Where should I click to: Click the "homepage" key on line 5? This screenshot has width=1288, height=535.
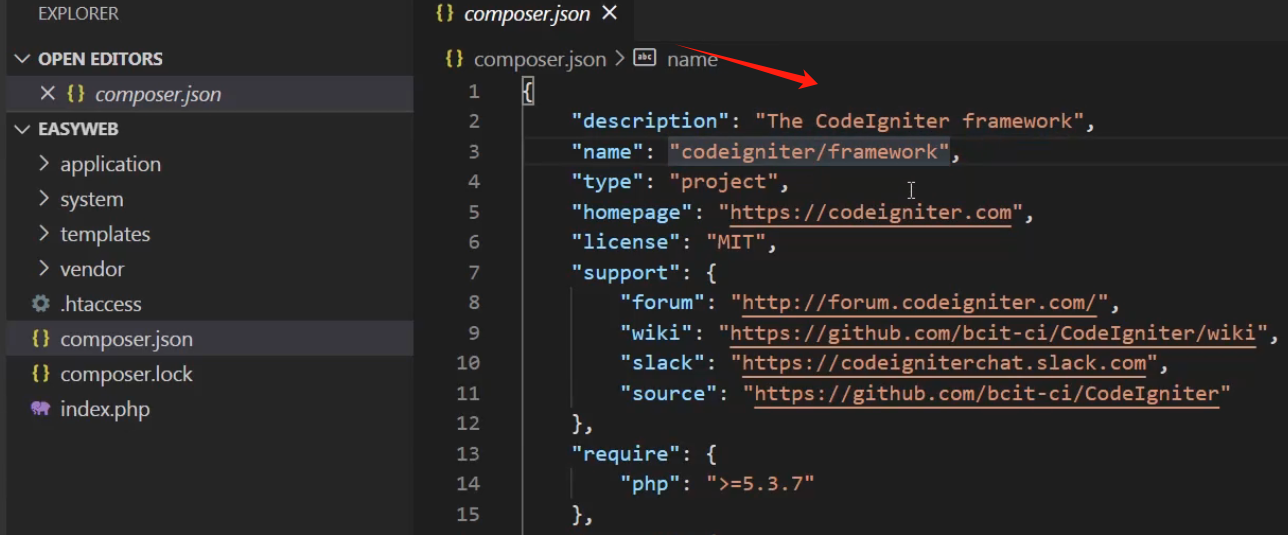point(632,212)
